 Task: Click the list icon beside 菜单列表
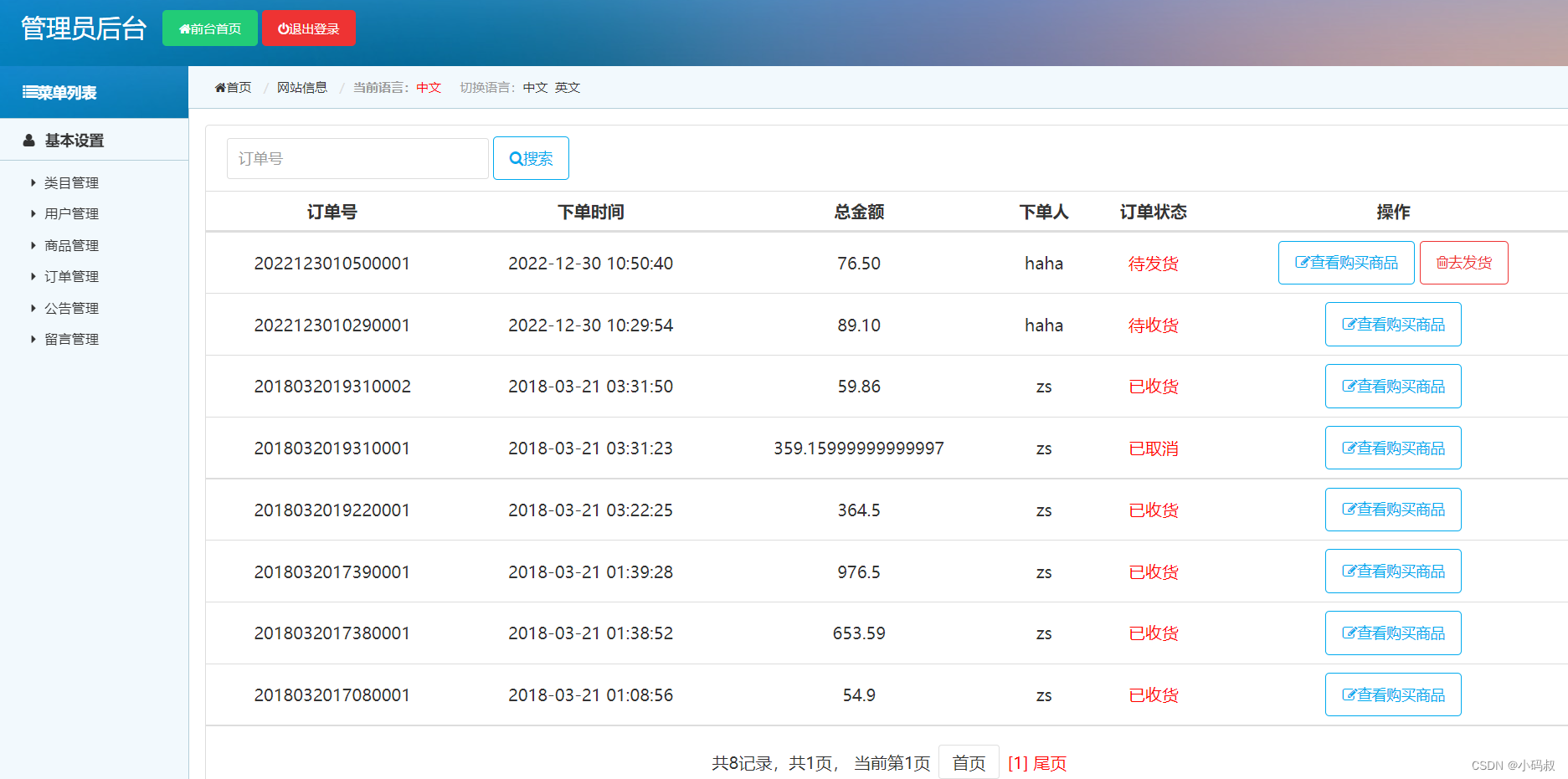pos(29,92)
